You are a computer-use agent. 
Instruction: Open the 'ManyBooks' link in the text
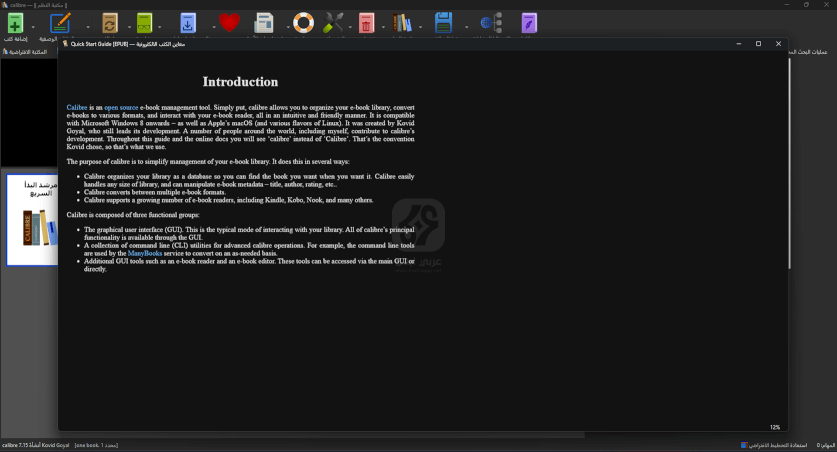(x=145, y=253)
